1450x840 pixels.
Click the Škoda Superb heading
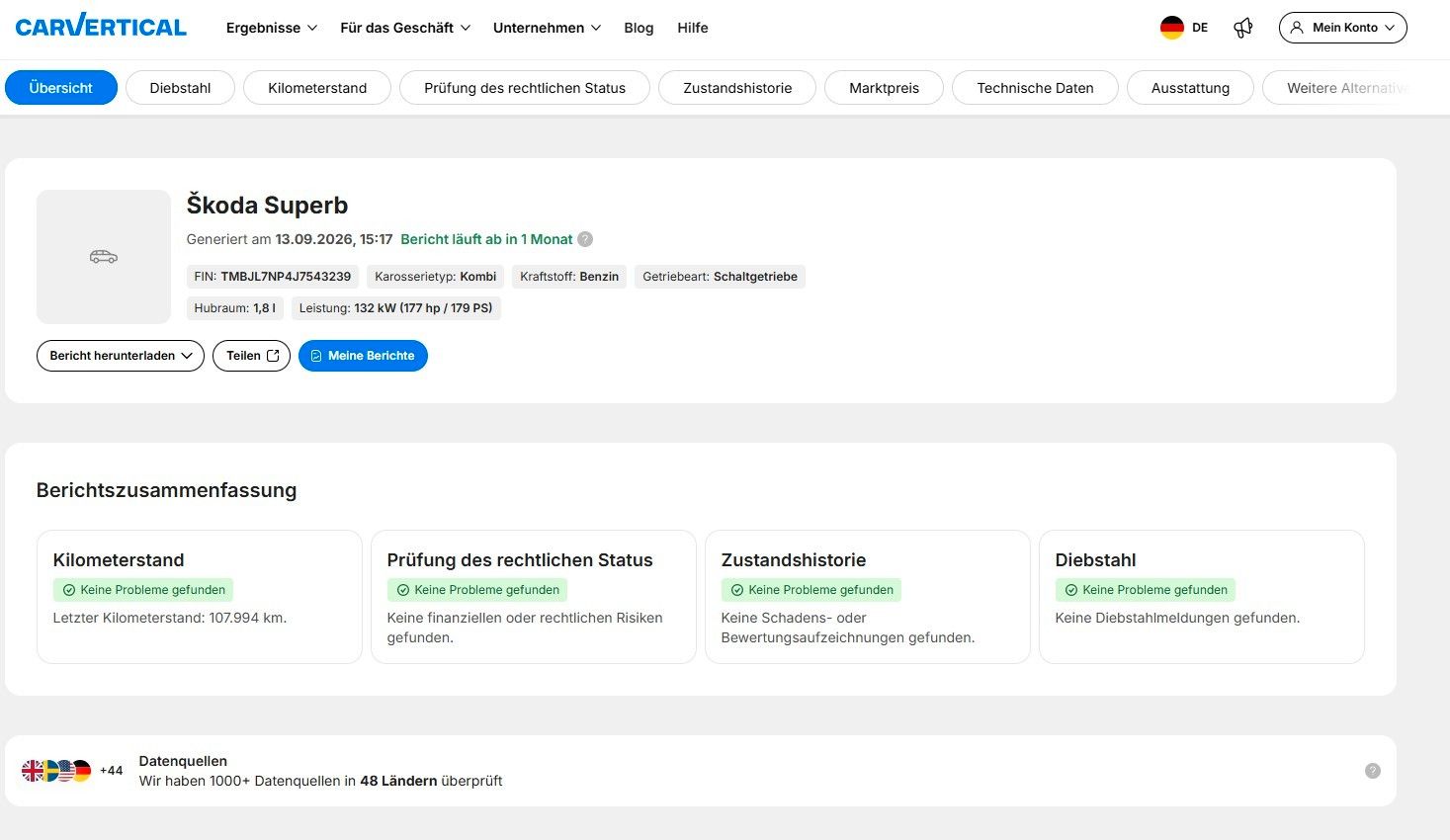tap(267, 206)
